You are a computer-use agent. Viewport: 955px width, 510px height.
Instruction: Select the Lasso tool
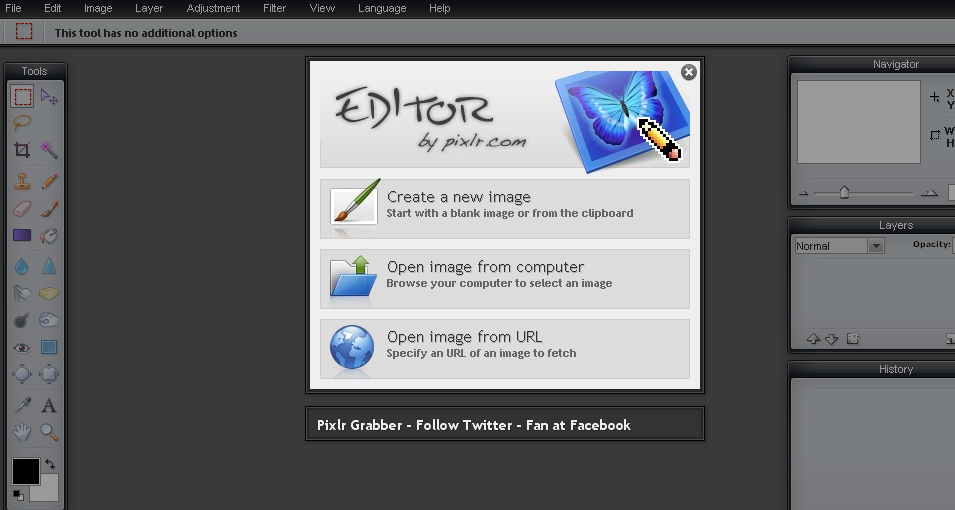(x=22, y=122)
